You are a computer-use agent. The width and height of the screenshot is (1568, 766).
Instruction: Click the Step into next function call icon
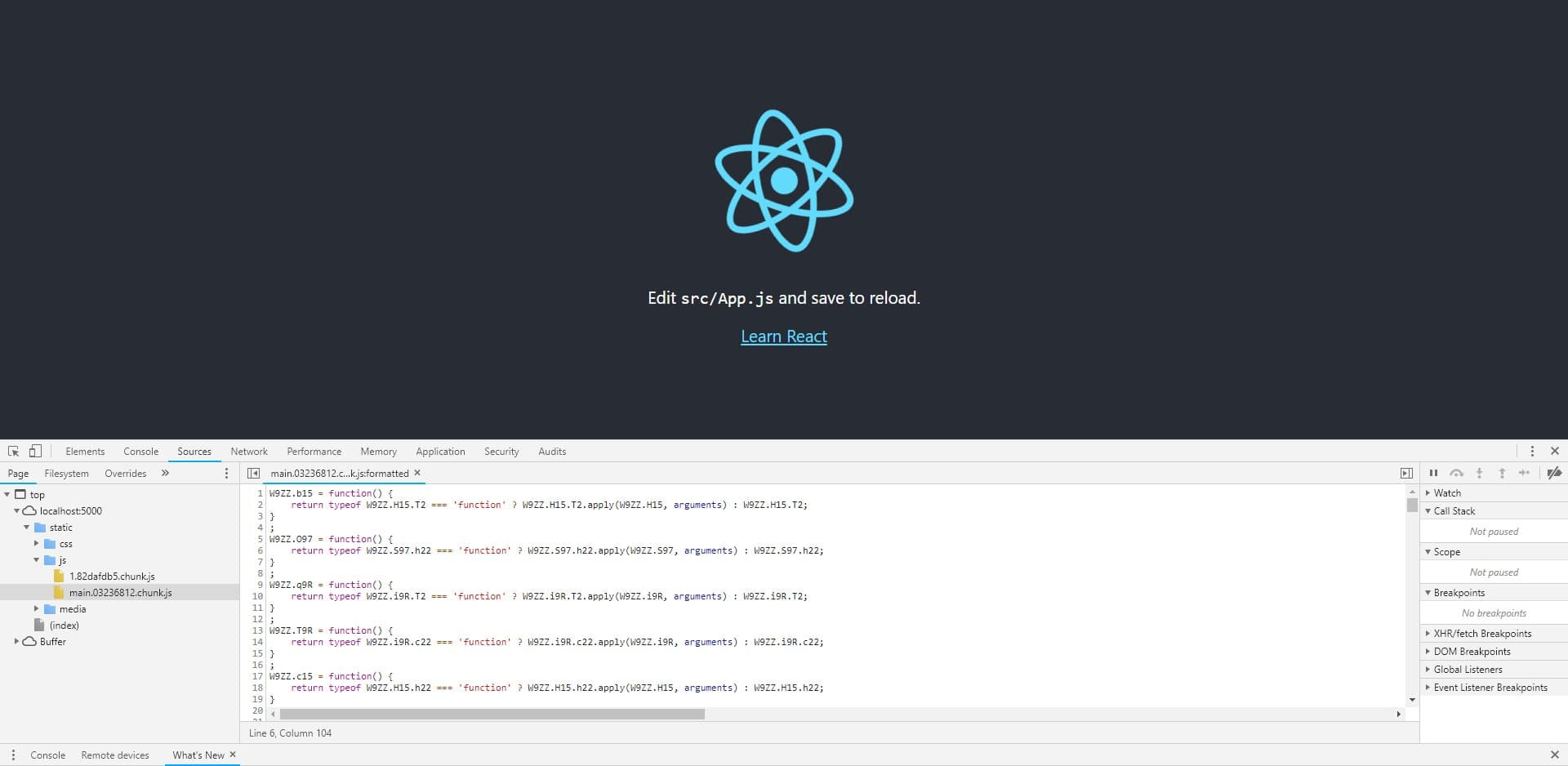(x=1478, y=473)
